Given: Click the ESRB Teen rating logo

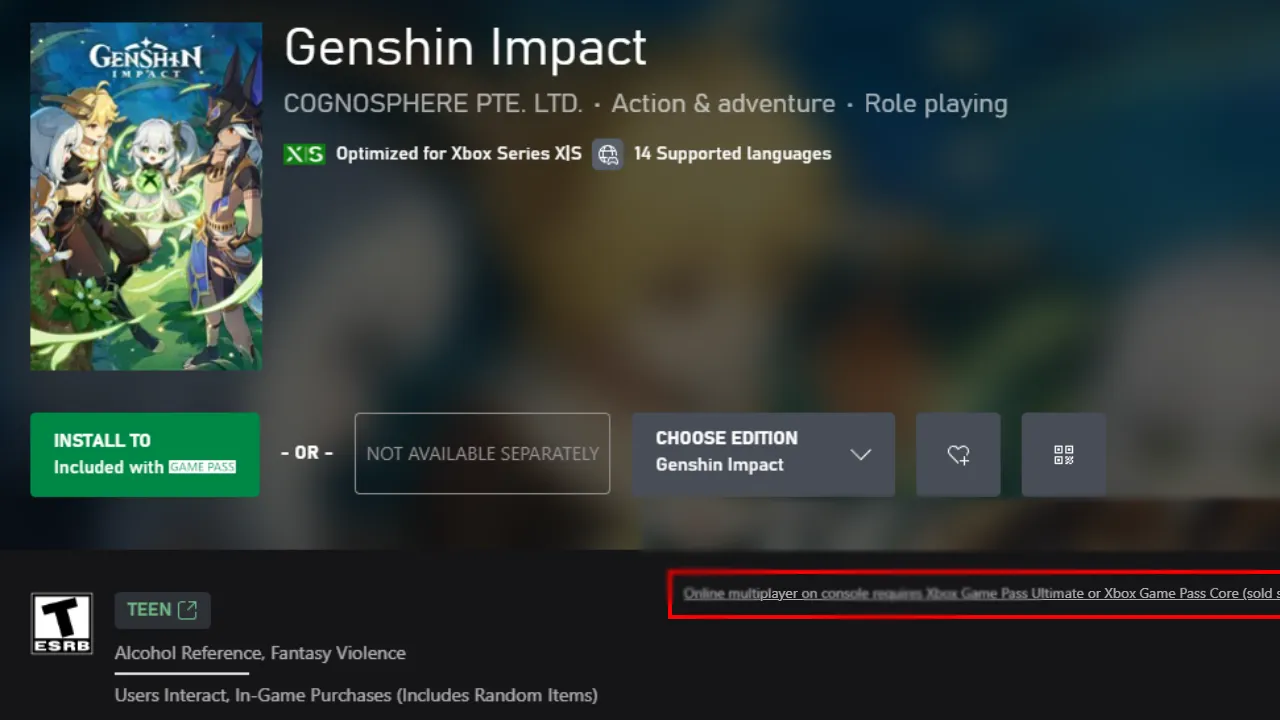Looking at the screenshot, I should point(62,624).
